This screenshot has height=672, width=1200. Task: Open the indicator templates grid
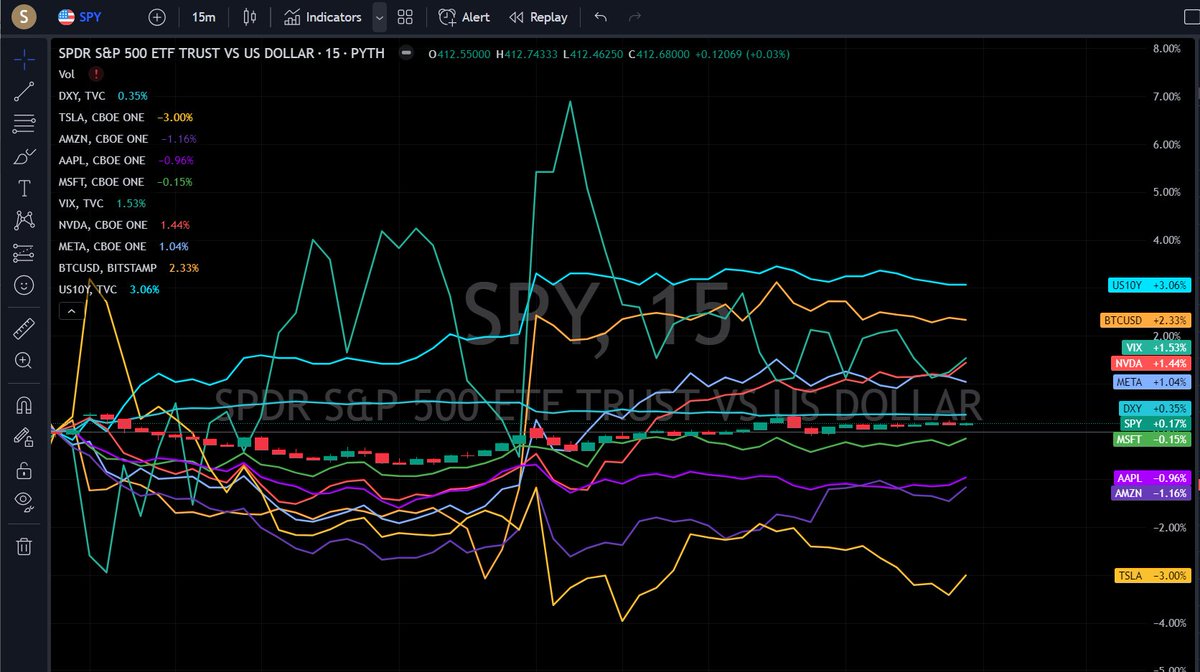pyautogui.click(x=405, y=17)
